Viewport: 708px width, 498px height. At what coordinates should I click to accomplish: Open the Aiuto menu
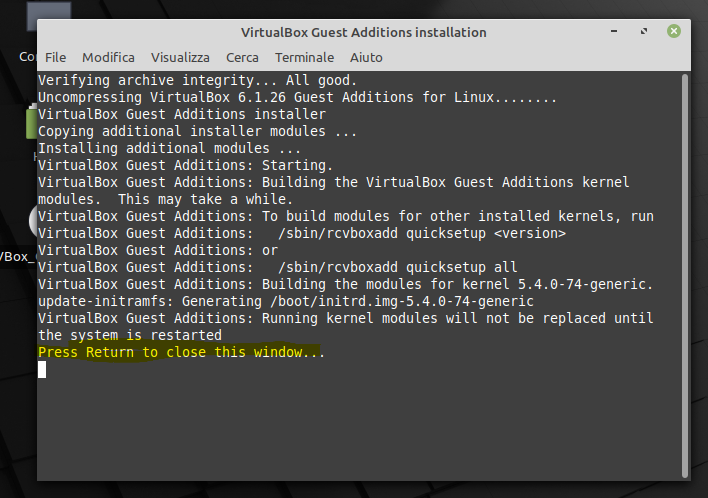(366, 58)
